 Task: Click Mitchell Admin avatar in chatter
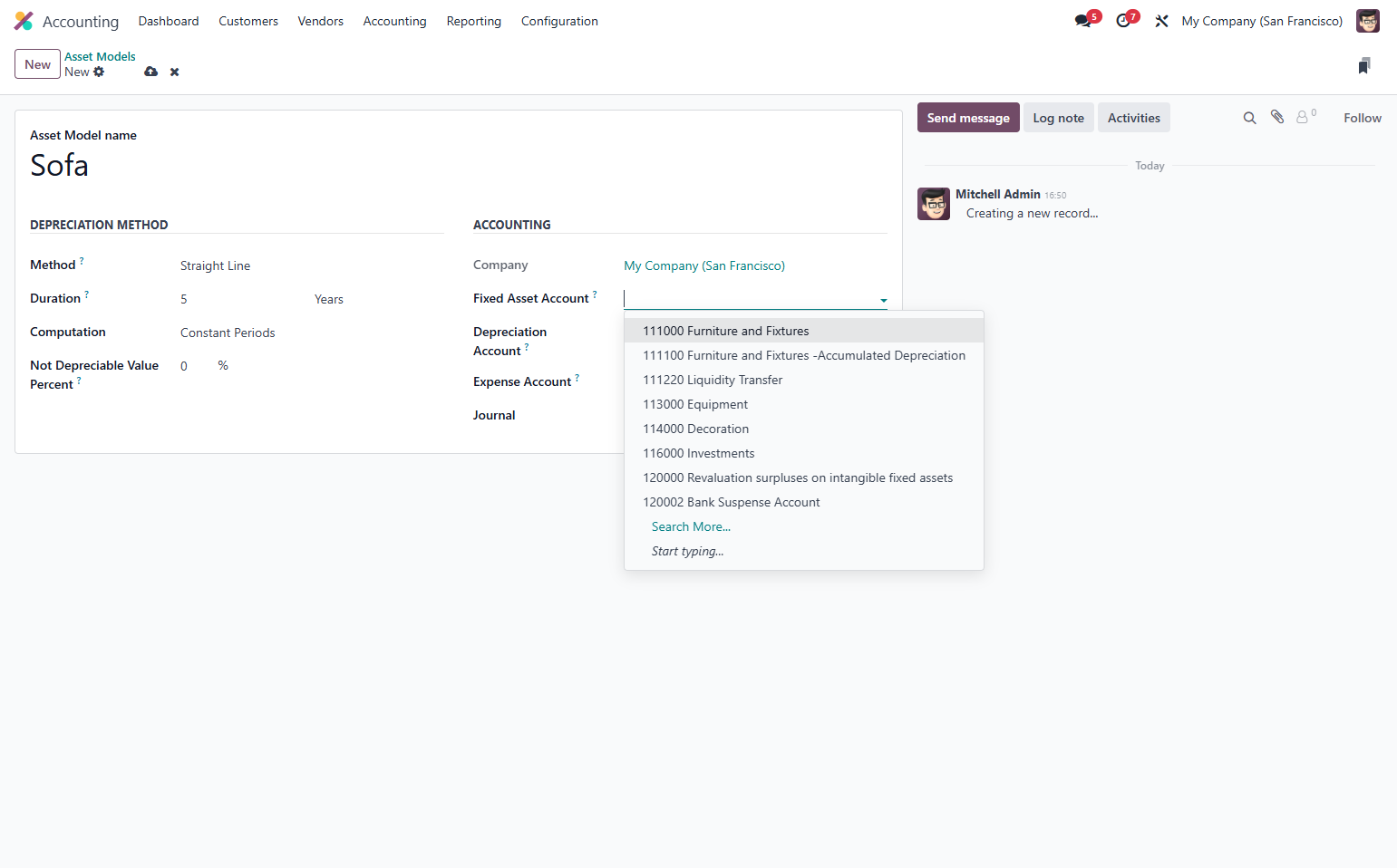click(x=933, y=204)
